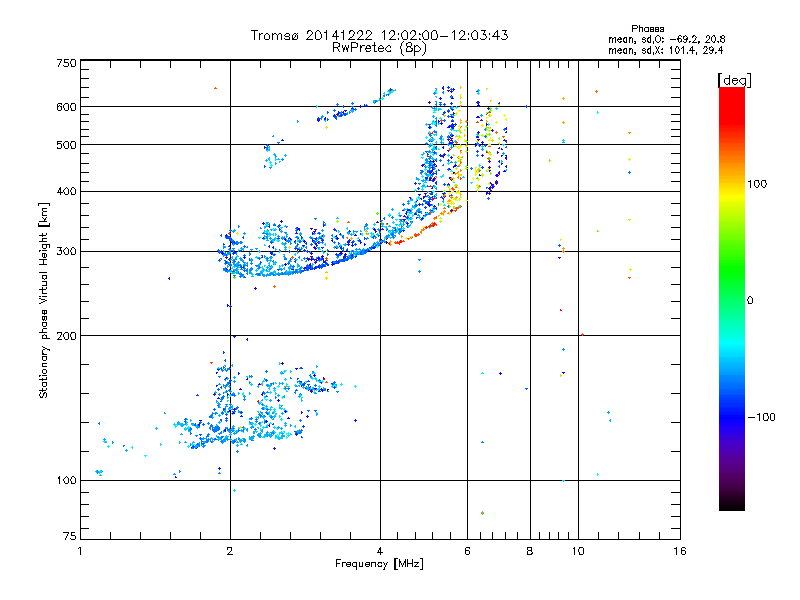Click the 'Phases' header in the statistics block
Screen dimensions: 800x600
pos(647,29)
